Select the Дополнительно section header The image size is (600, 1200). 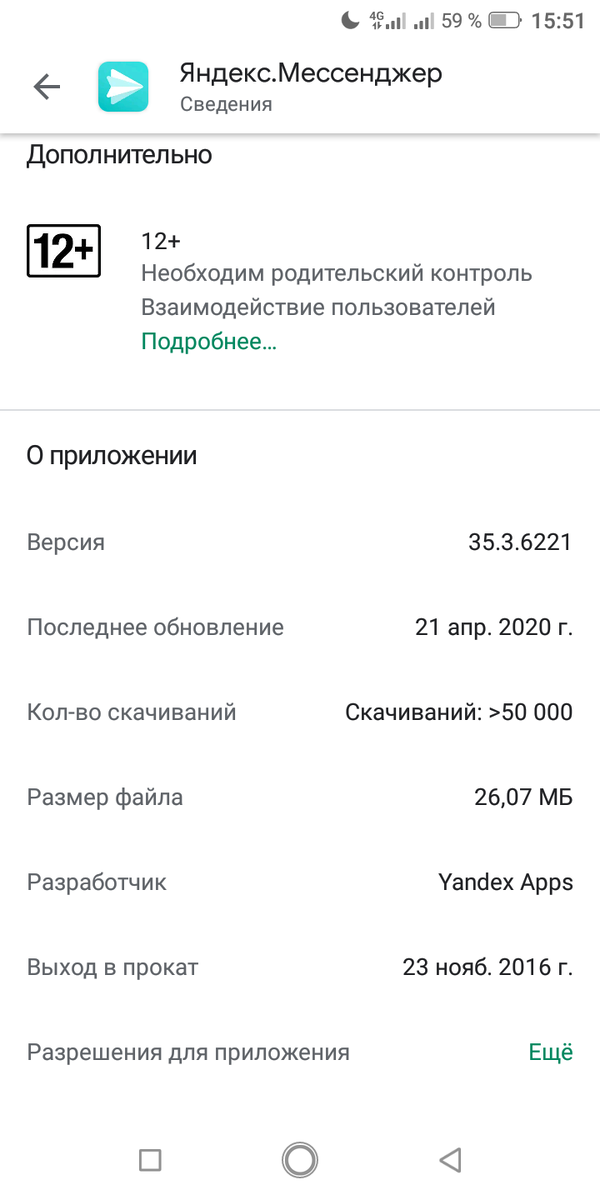[120, 155]
